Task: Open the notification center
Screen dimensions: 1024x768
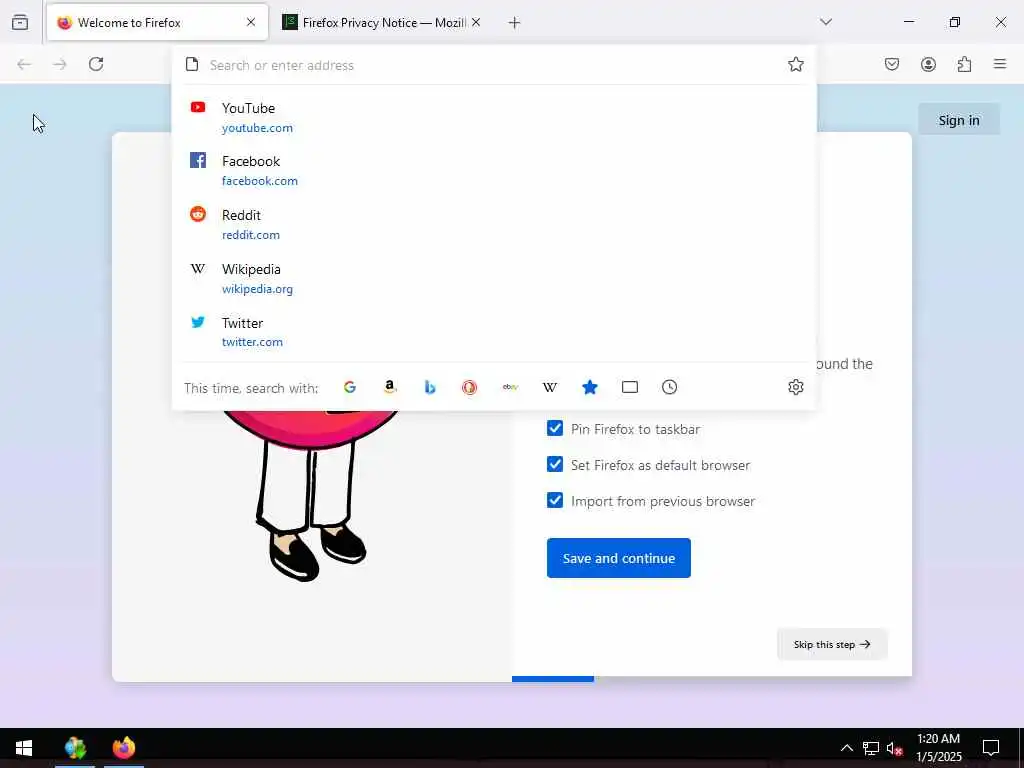Action: click(991, 748)
